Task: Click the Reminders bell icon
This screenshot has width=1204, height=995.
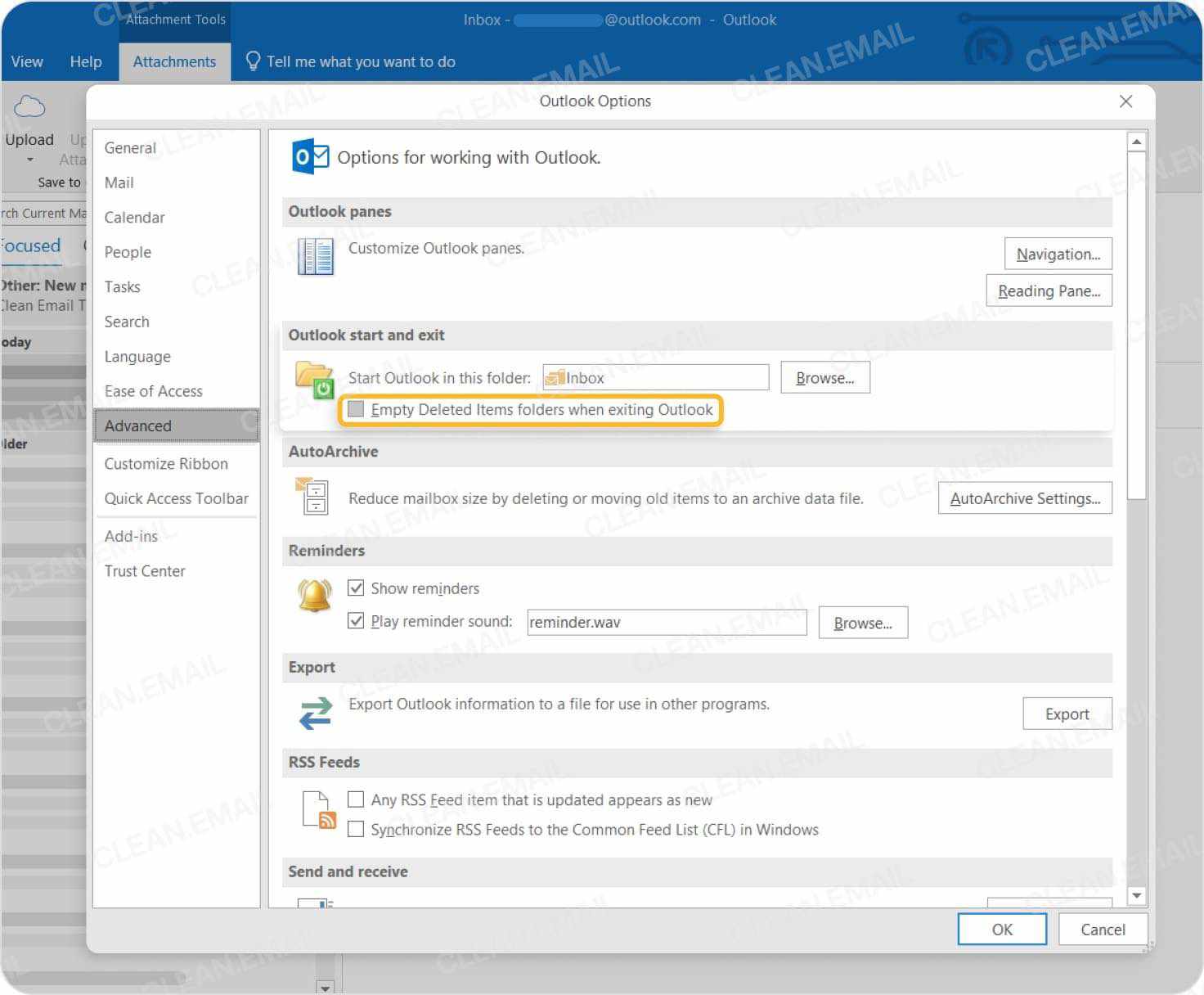Action: 315,595
